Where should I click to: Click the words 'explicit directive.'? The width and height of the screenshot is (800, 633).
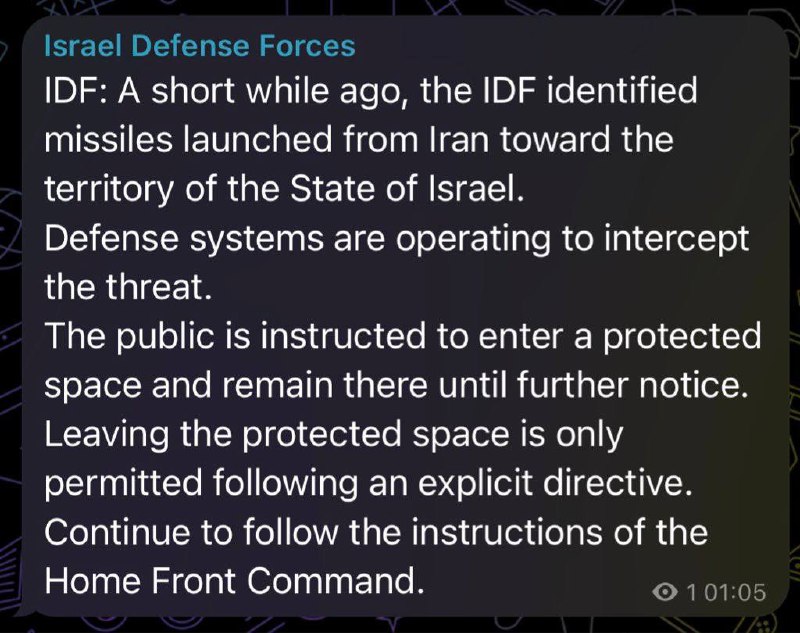(555, 484)
